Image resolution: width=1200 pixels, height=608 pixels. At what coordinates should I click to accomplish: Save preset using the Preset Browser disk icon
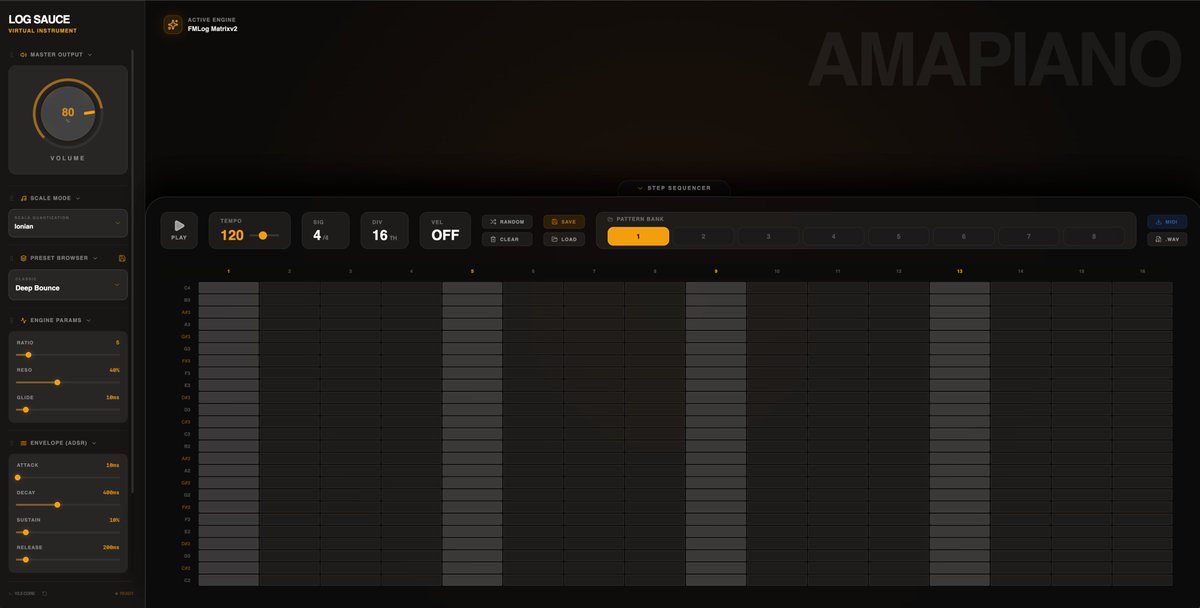tap(122, 258)
